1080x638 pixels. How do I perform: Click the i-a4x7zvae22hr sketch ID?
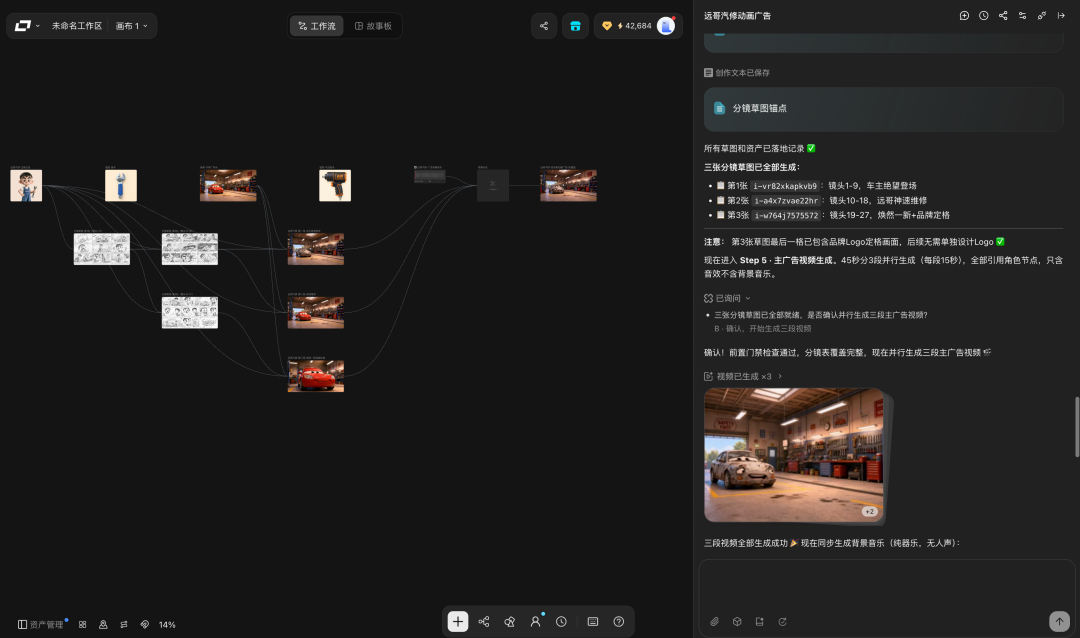pyautogui.click(x=785, y=200)
